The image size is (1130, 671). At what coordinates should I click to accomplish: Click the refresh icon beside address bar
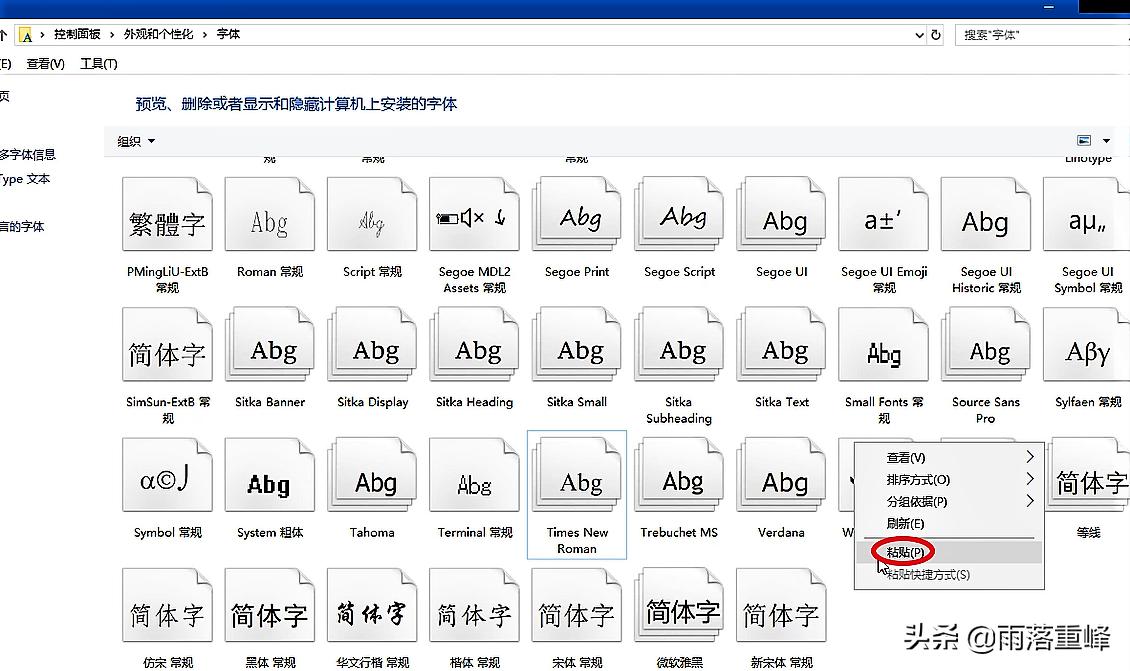pos(935,34)
